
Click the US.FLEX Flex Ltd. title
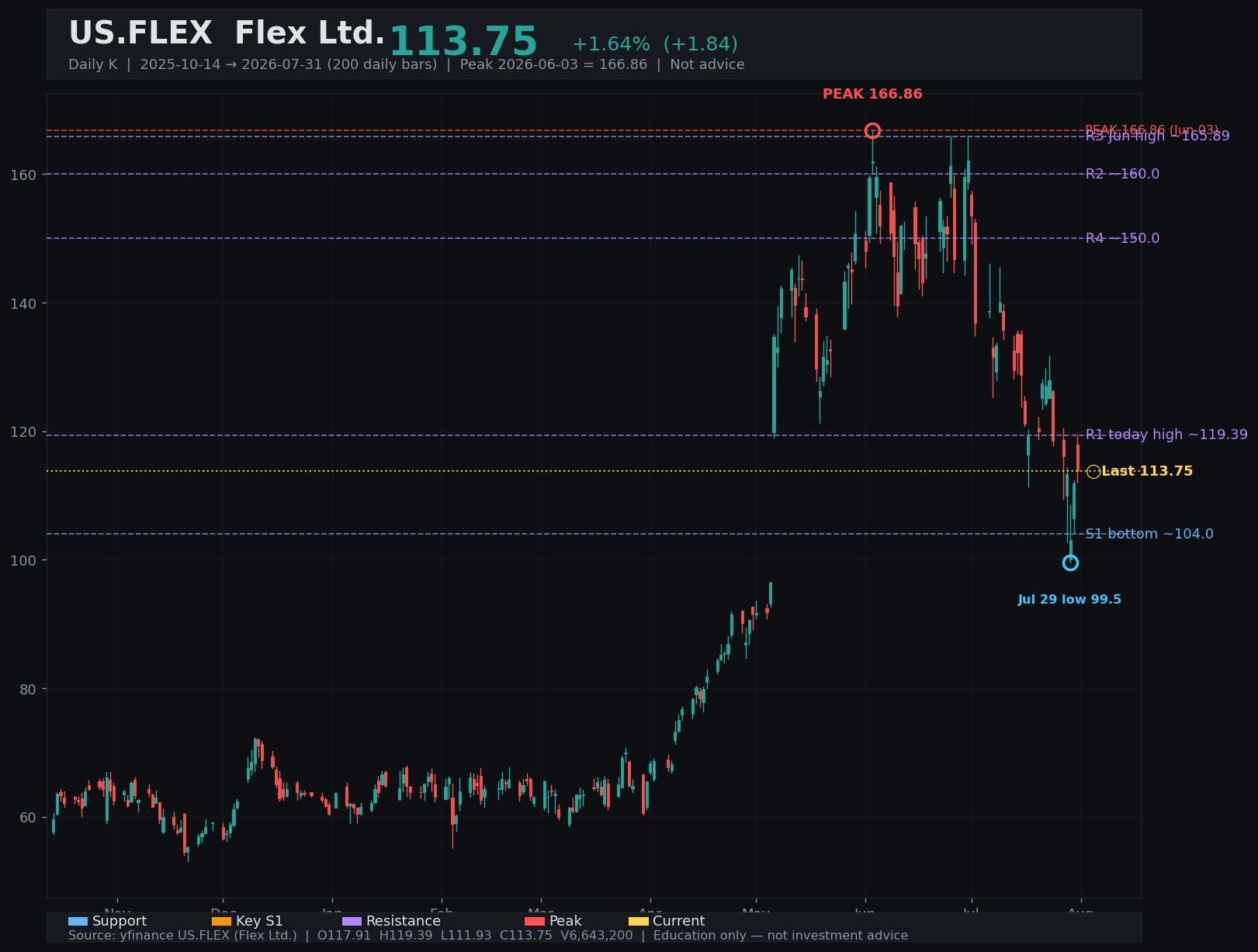227,33
